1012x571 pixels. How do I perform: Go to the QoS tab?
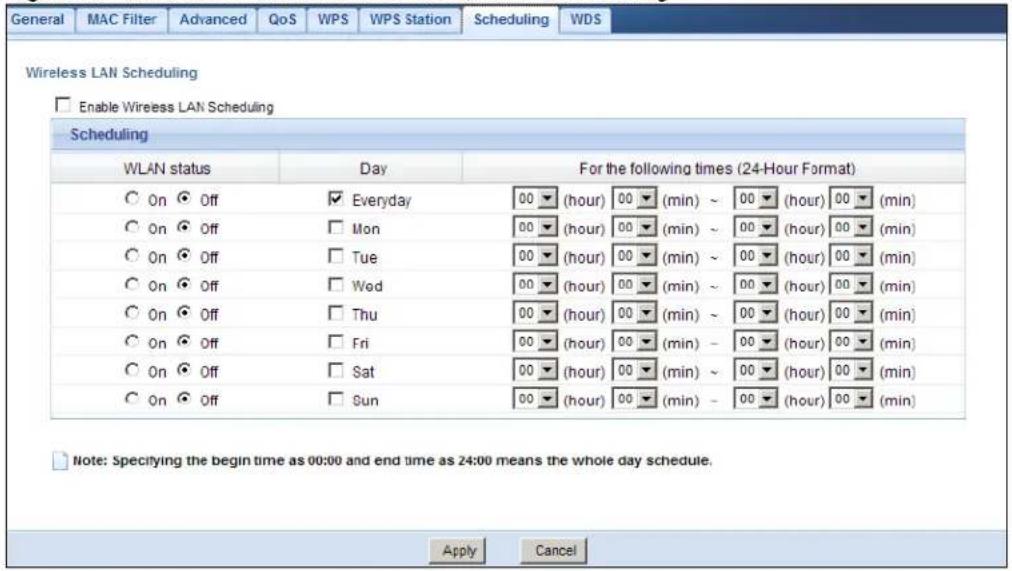282,19
